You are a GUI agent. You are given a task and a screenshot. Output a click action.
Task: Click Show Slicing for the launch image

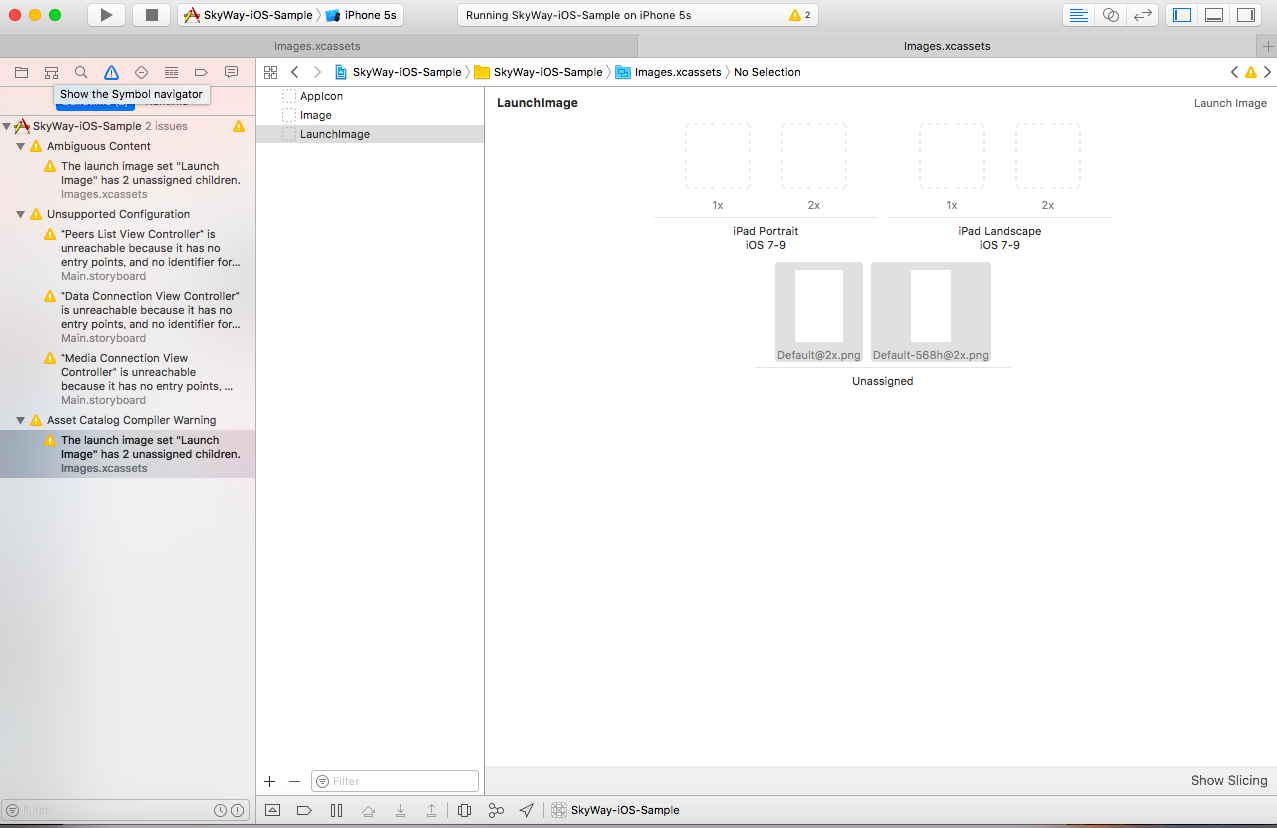[x=1228, y=780]
